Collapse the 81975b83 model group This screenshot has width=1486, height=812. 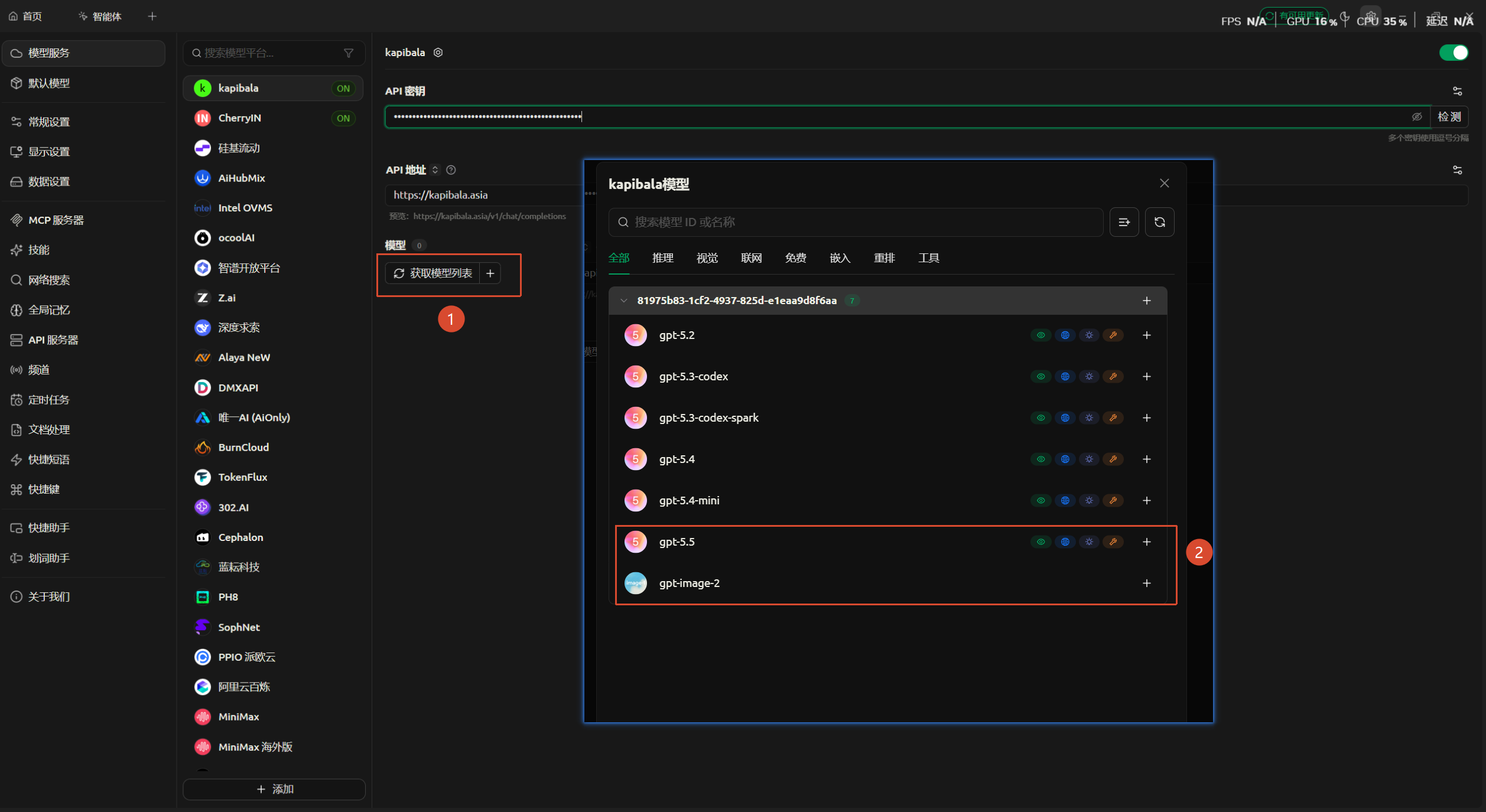624,301
